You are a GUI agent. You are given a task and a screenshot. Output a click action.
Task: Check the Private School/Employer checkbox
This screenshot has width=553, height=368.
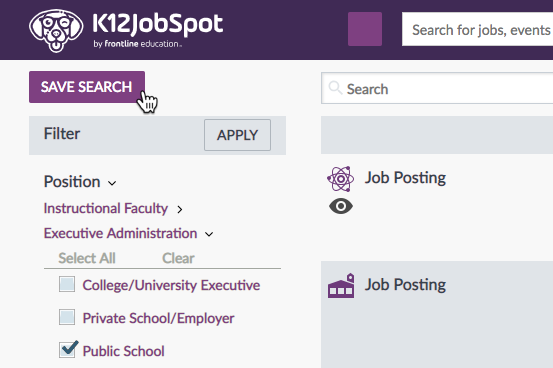(x=67, y=317)
